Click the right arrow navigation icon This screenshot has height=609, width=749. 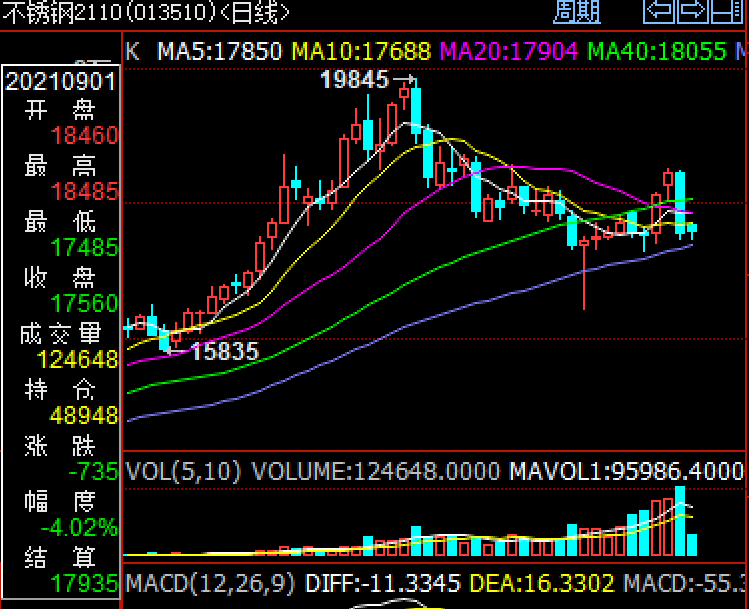point(693,11)
